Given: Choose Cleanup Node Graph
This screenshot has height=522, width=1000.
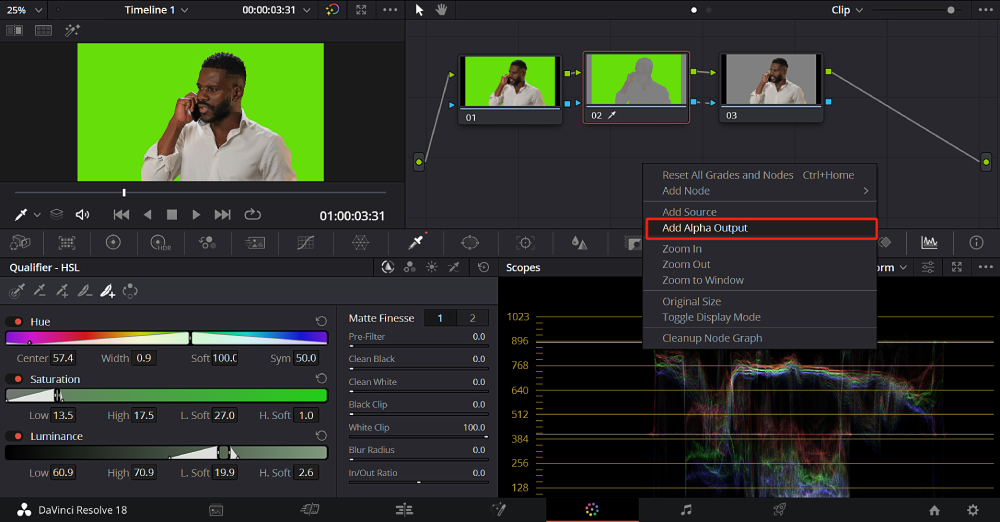Looking at the screenshot, I should [761, 338].
